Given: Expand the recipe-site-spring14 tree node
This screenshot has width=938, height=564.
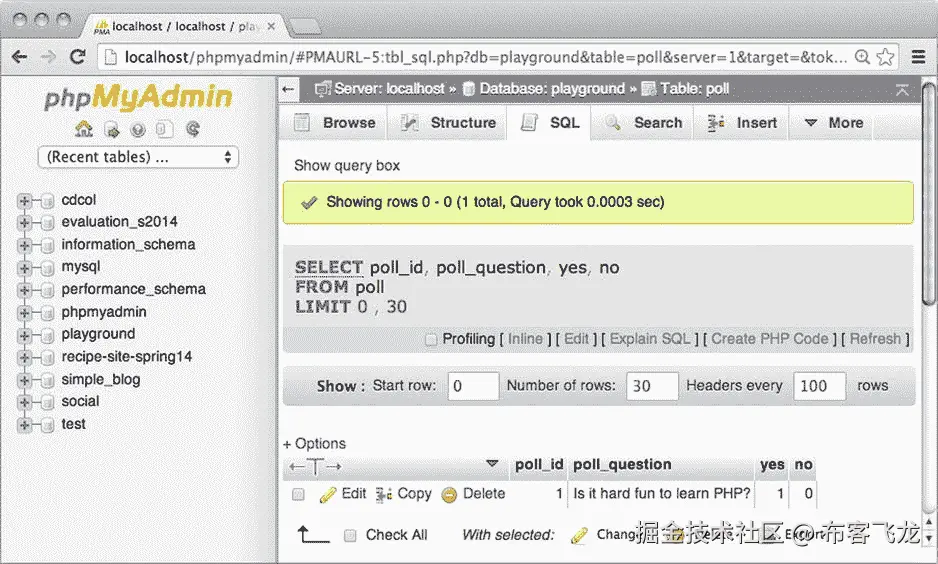Looking at the screenshot, I should pos(24,358).
